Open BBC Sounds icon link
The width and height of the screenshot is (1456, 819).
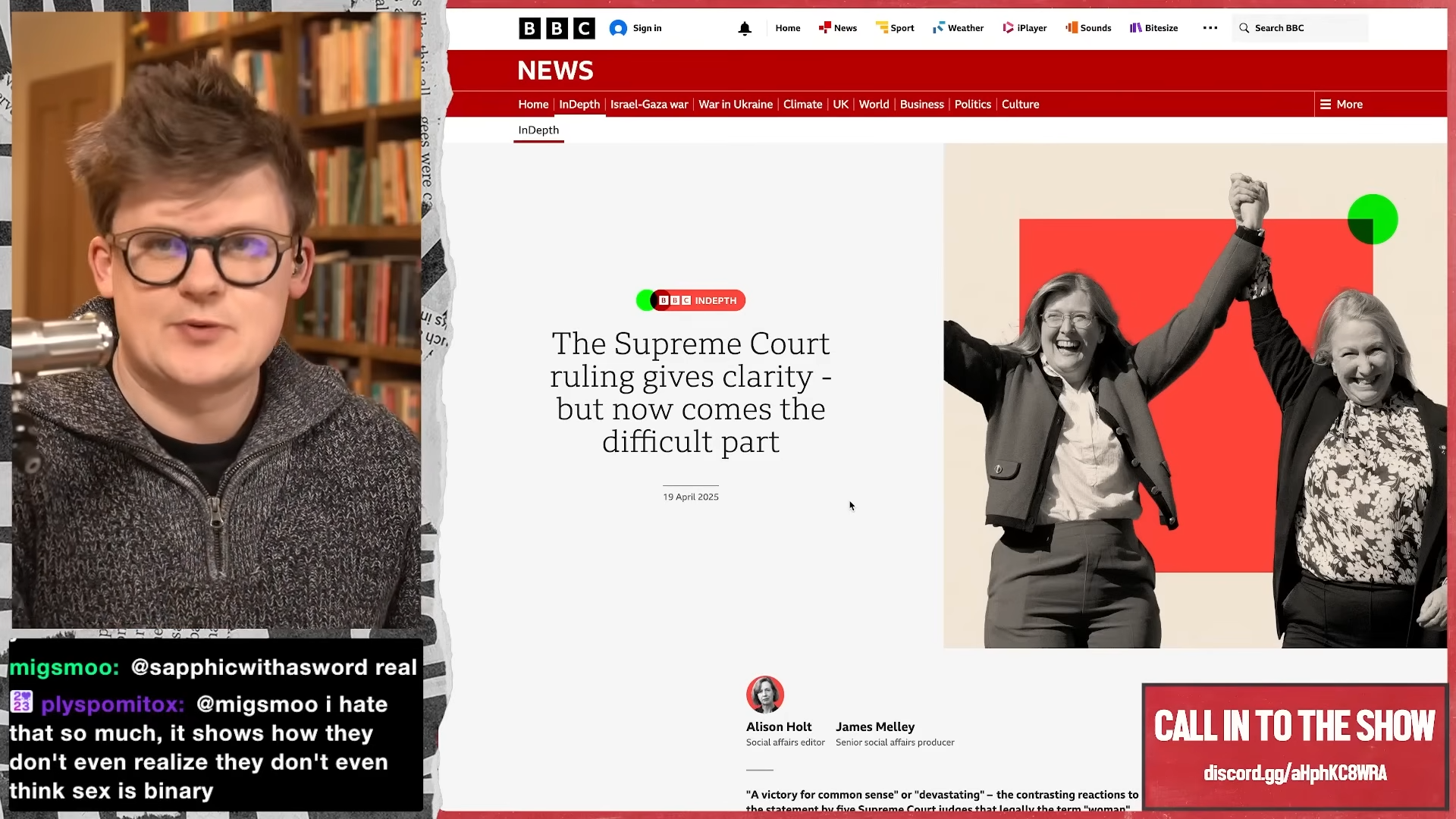click(1088, 28)
